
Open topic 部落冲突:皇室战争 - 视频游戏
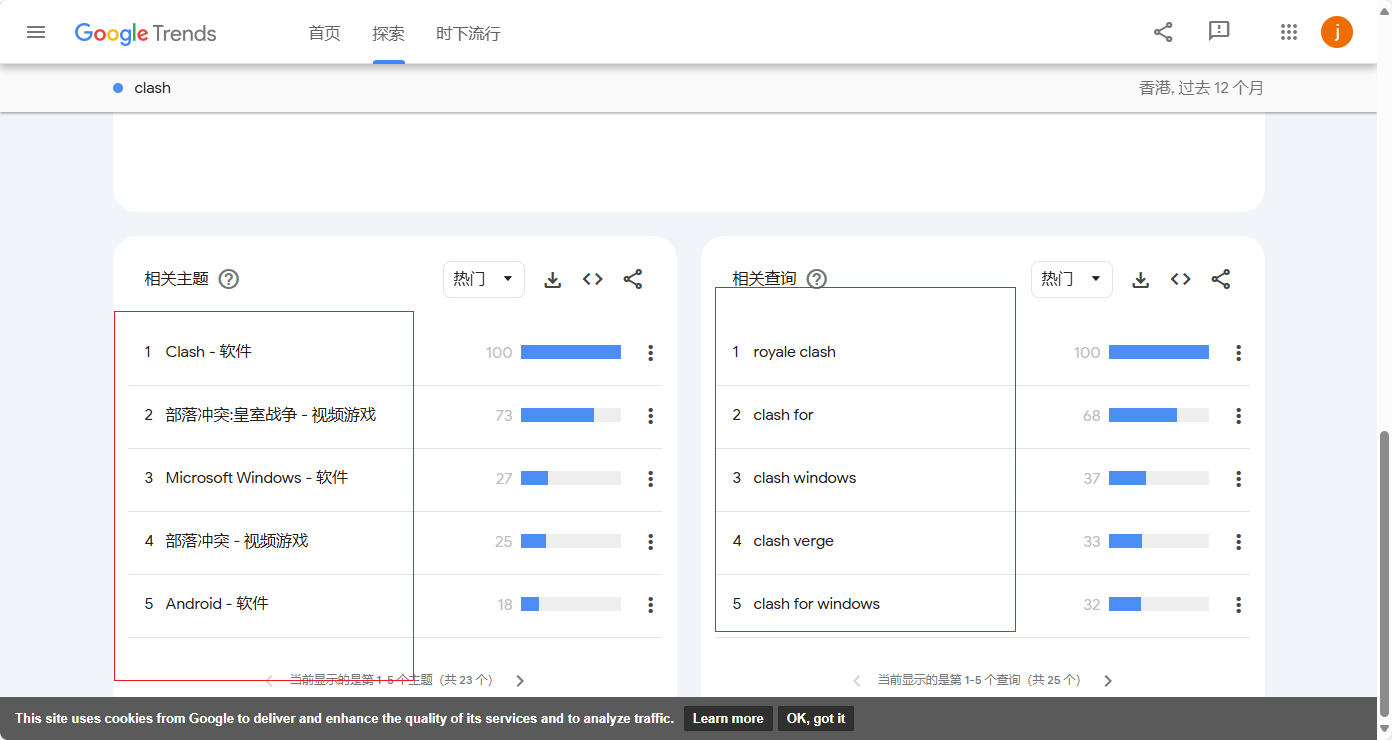(271, 415)
